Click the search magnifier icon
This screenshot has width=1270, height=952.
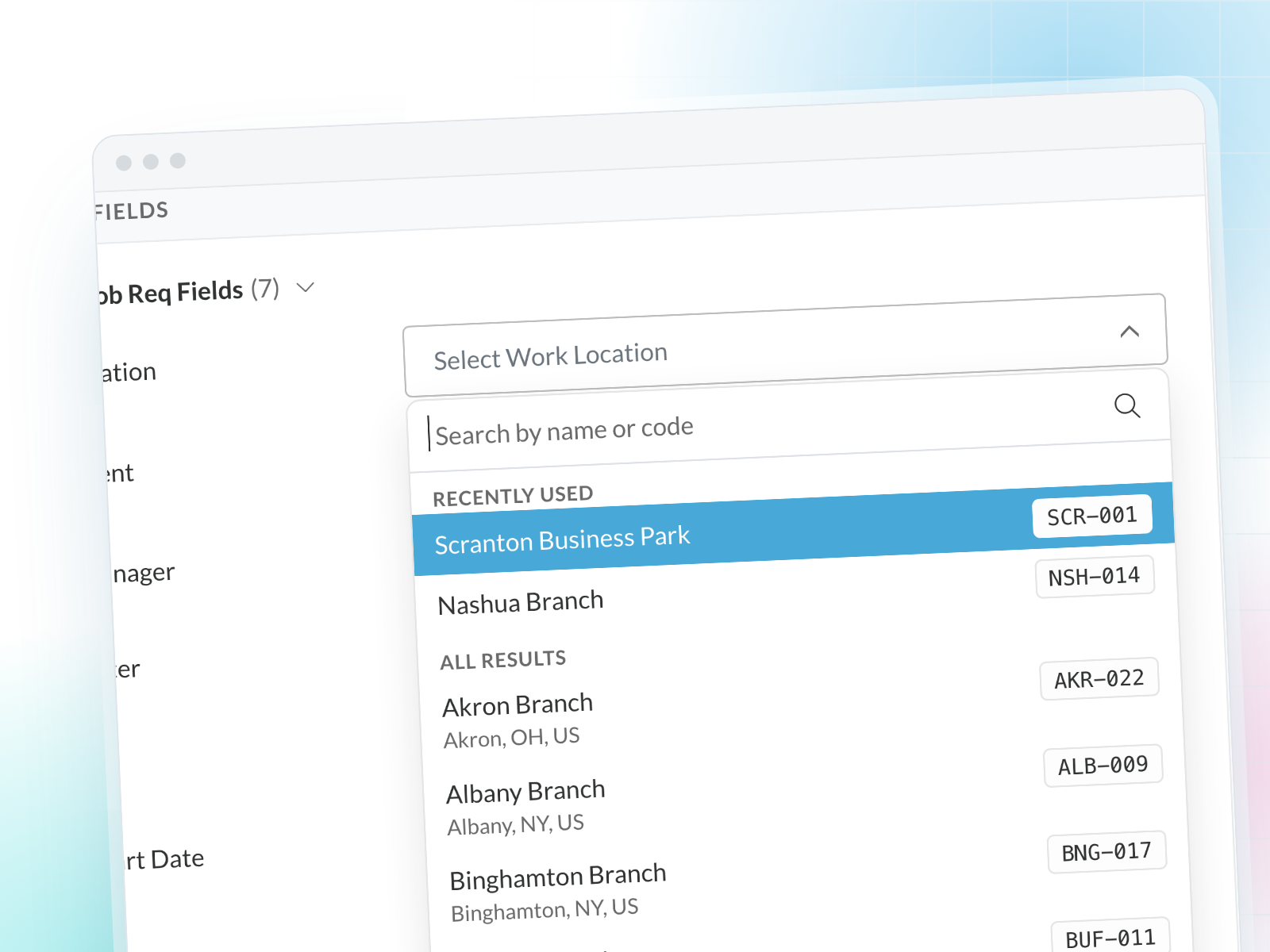coord(1127,405)
